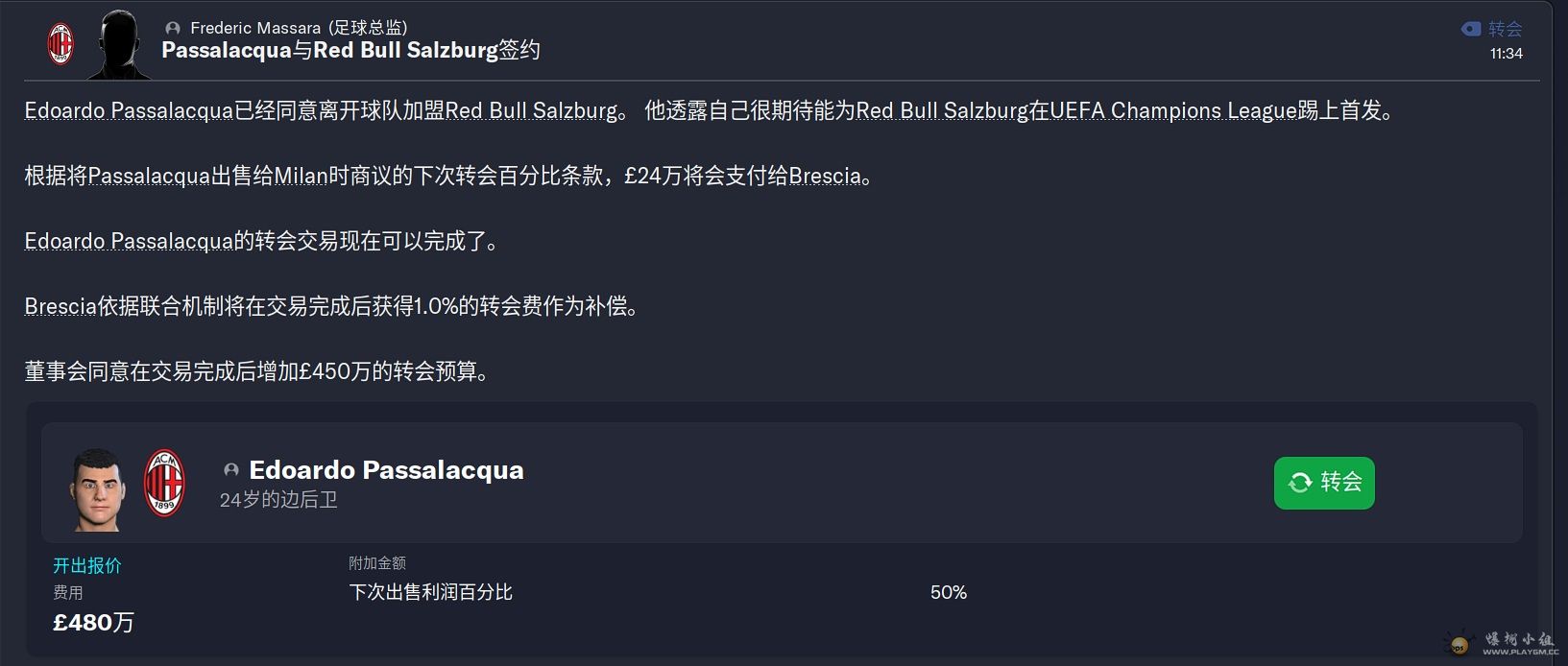Click the AC Milan badge in the player card
Image resolution: width=1568 pixels, height=666 pixels.
click(x=164, y=484)
